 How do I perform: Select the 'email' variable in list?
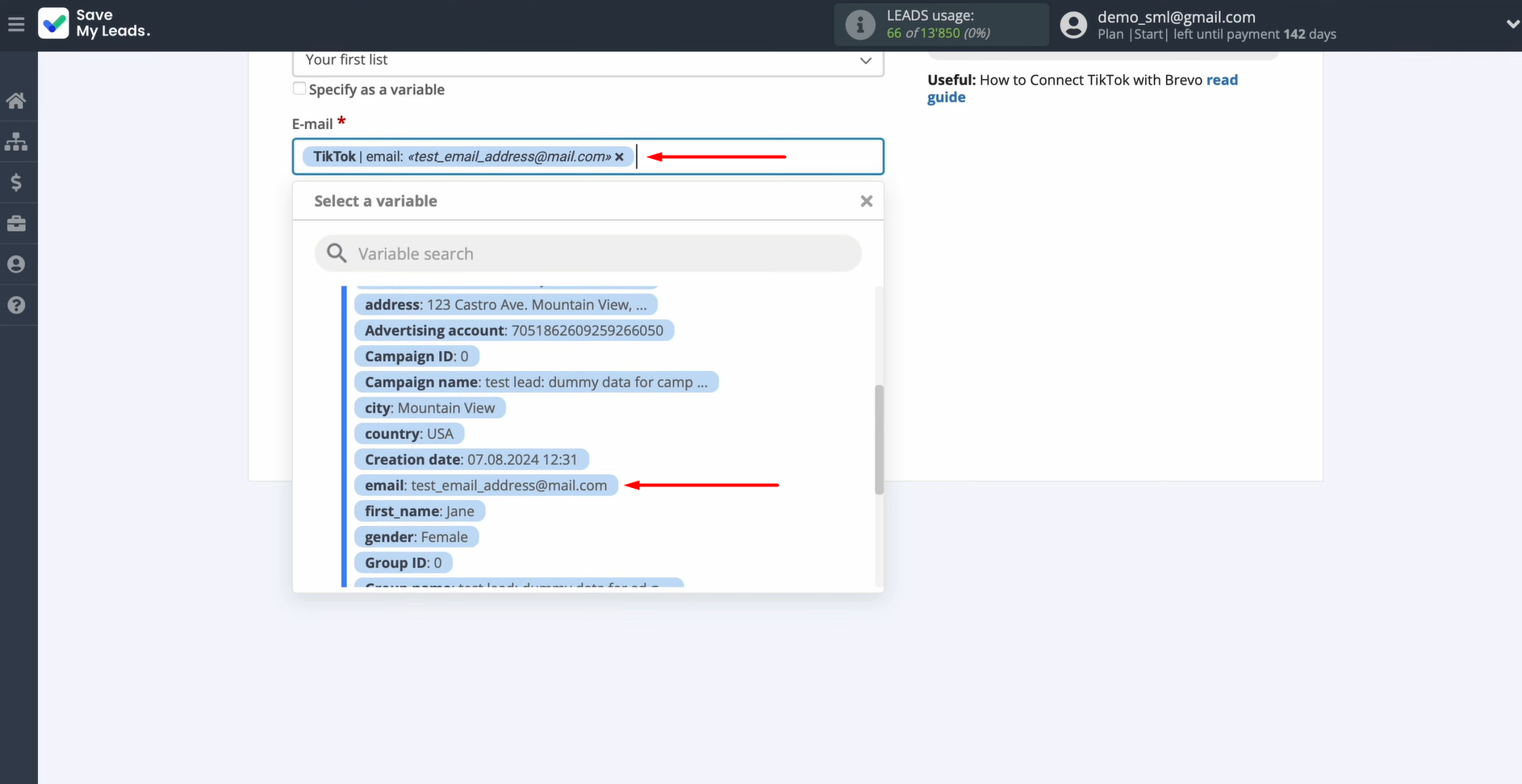pyautogui.click(x=486, y=486)
